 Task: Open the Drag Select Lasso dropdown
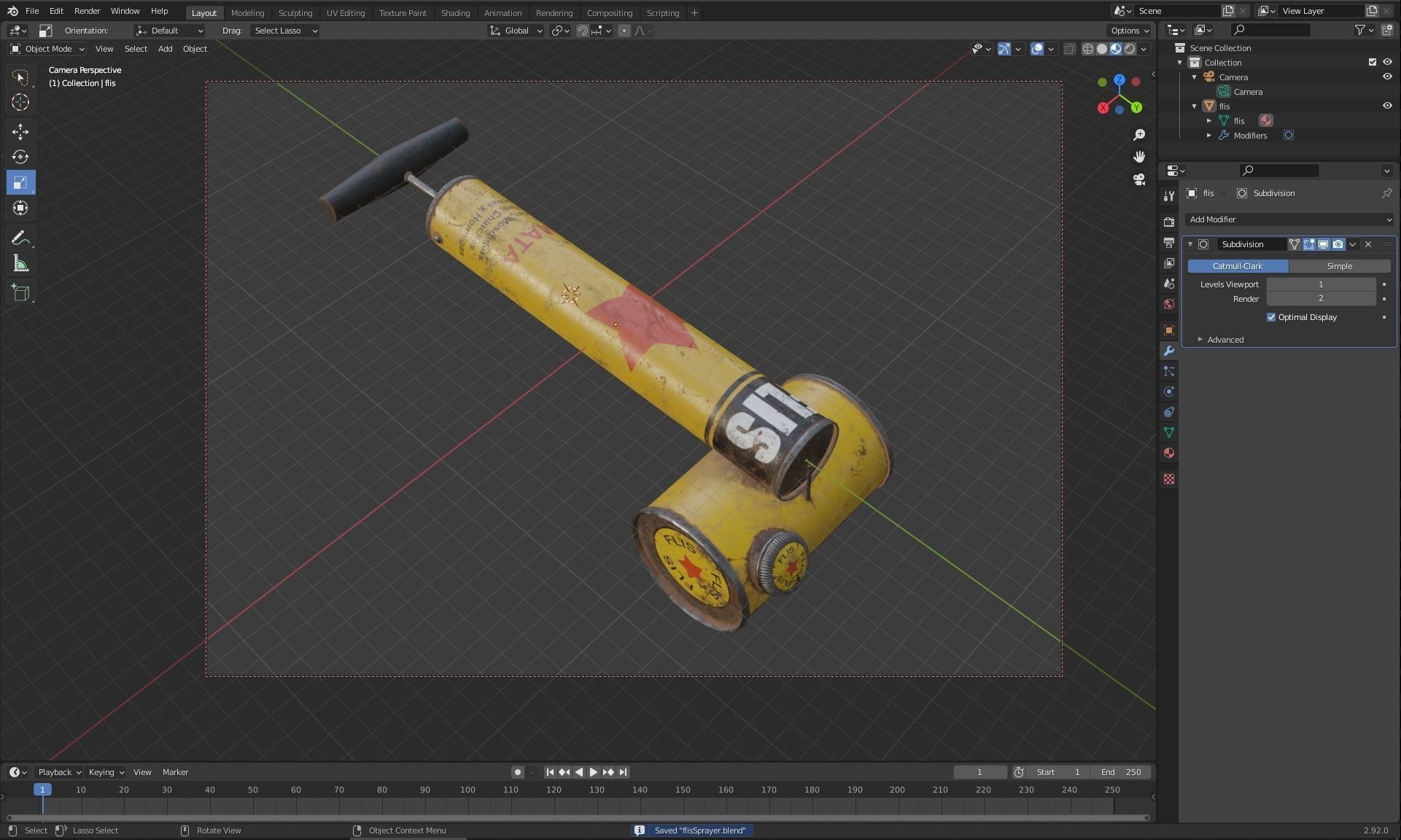284,31
